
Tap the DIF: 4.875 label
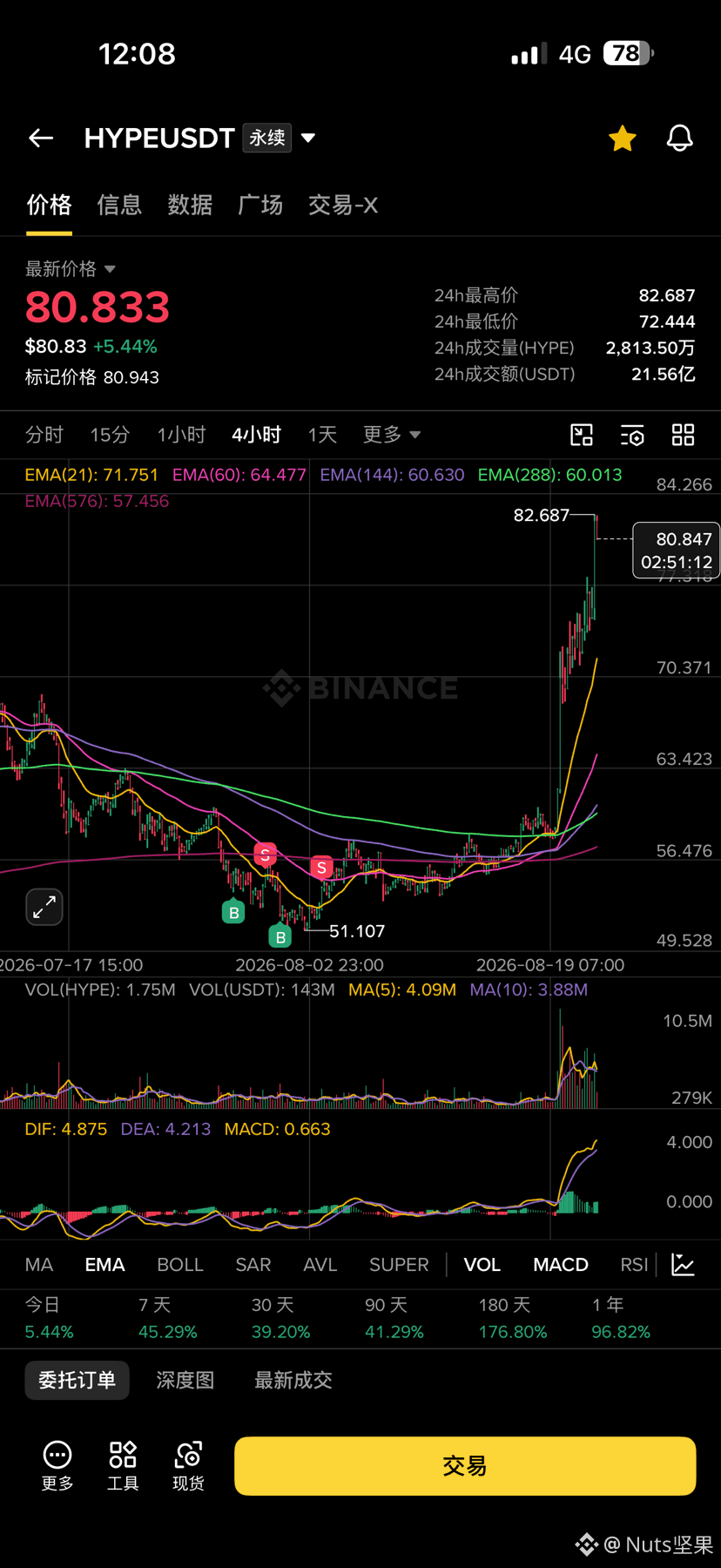point(66,1129)
